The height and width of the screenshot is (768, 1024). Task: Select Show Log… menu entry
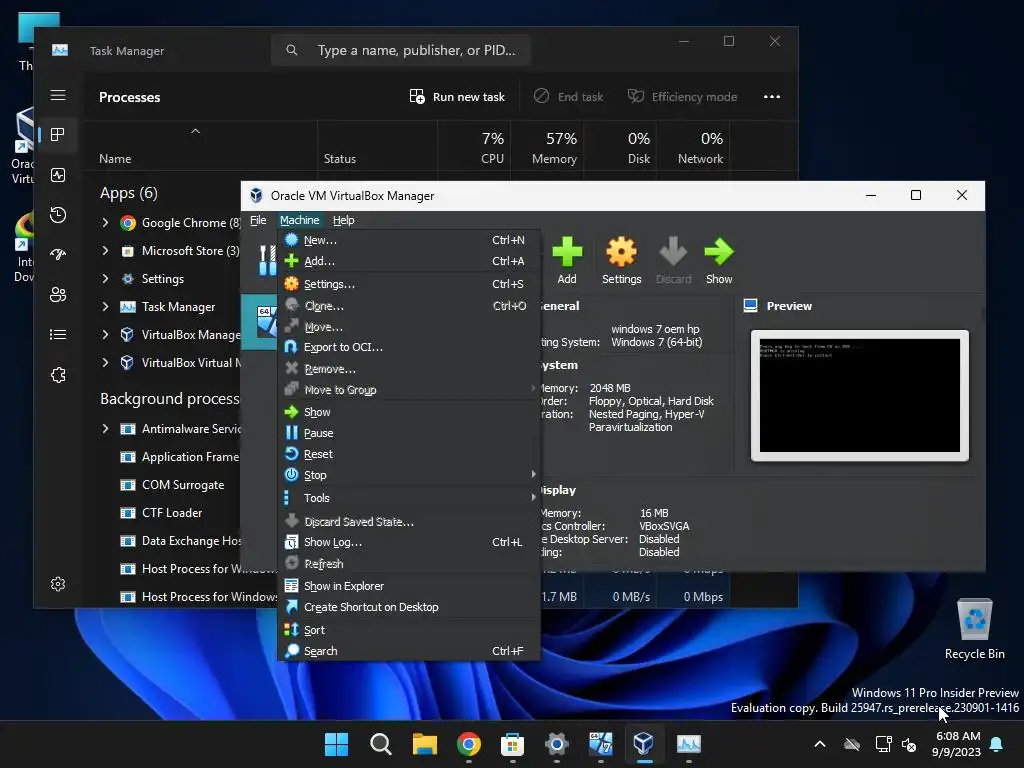click(409, 542)
